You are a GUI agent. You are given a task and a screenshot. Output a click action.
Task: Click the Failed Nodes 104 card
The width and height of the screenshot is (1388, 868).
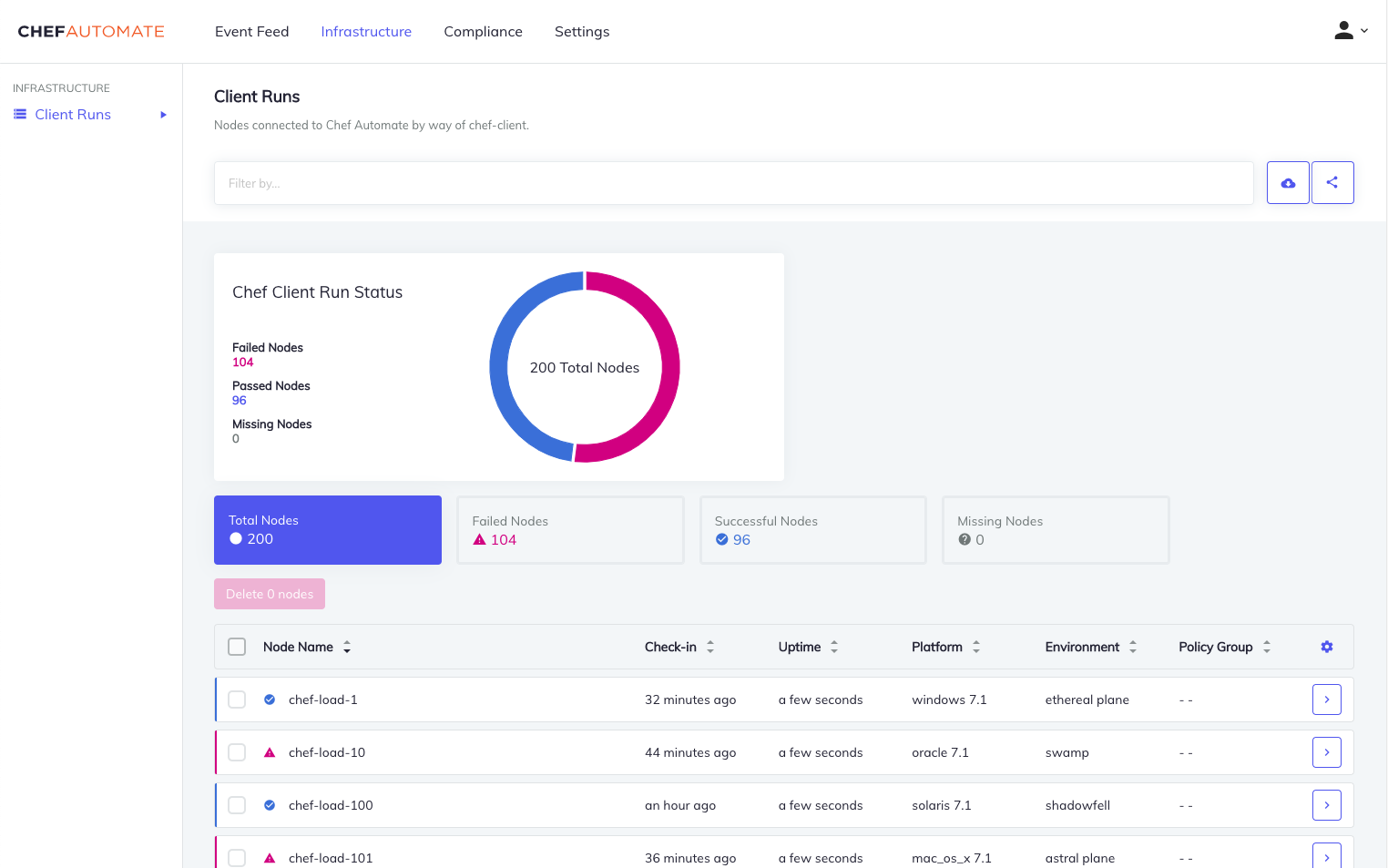click(570, 529)
